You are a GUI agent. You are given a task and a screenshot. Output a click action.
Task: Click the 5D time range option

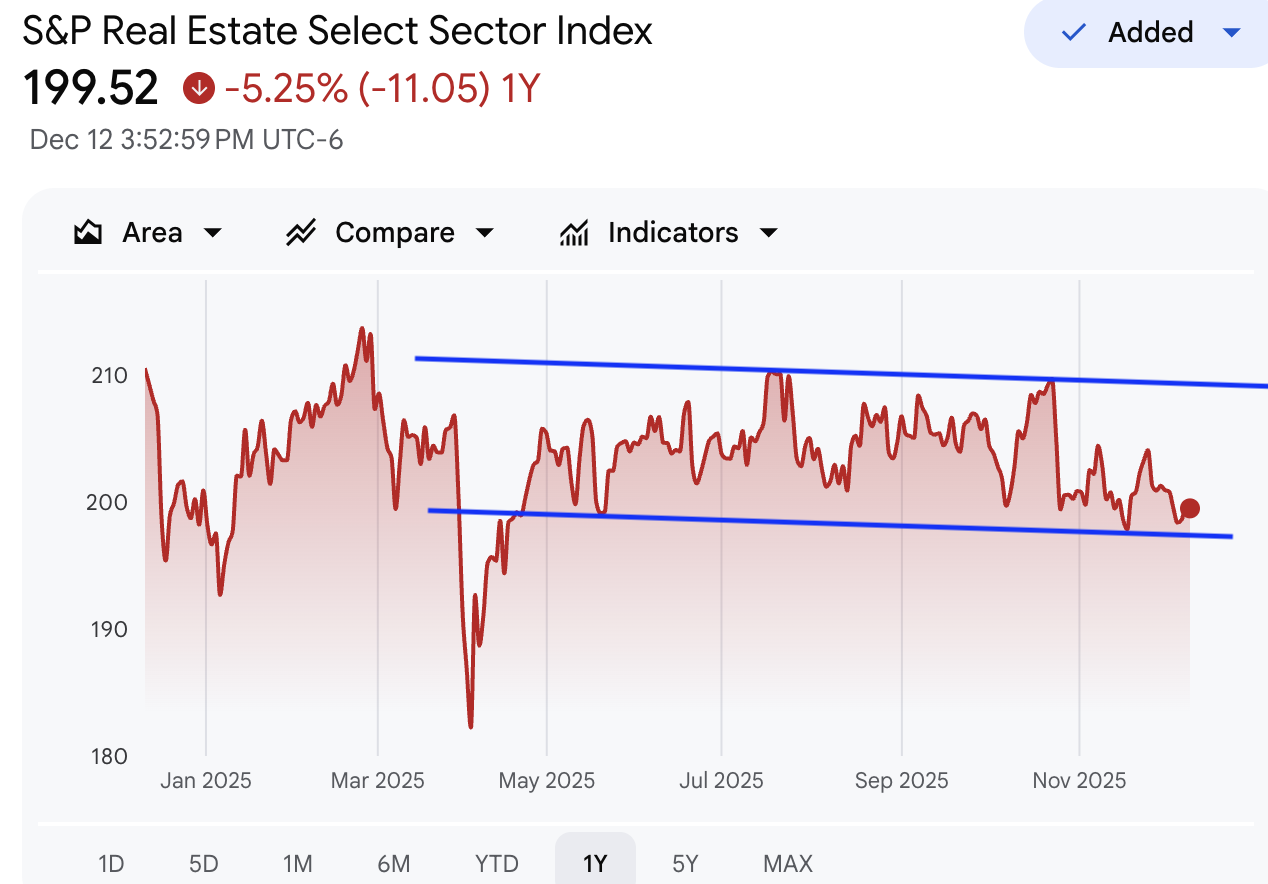[x=201, y=862]
